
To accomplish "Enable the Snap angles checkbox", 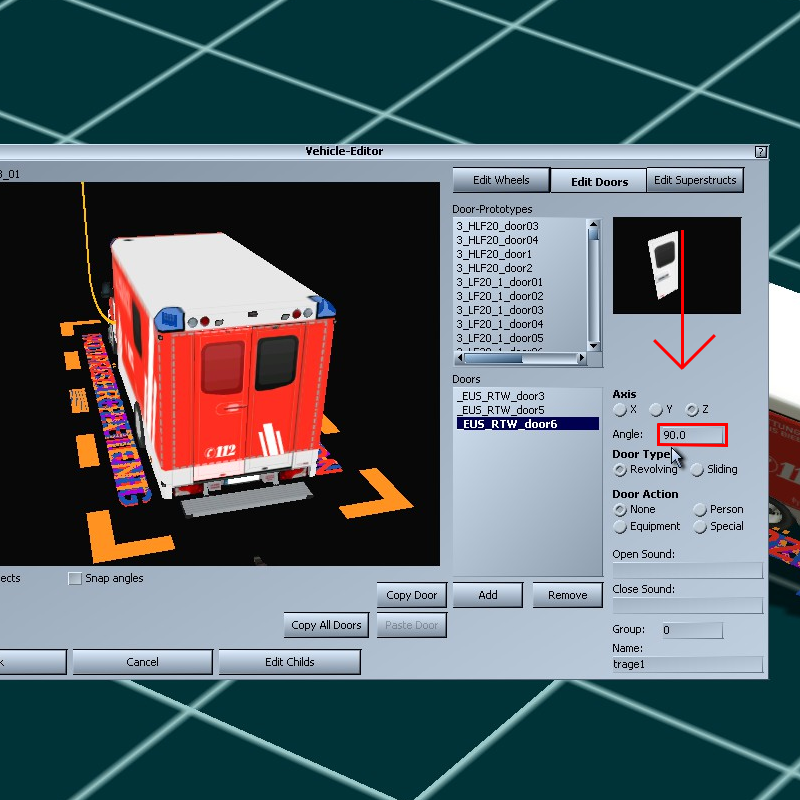I will 75,579.
